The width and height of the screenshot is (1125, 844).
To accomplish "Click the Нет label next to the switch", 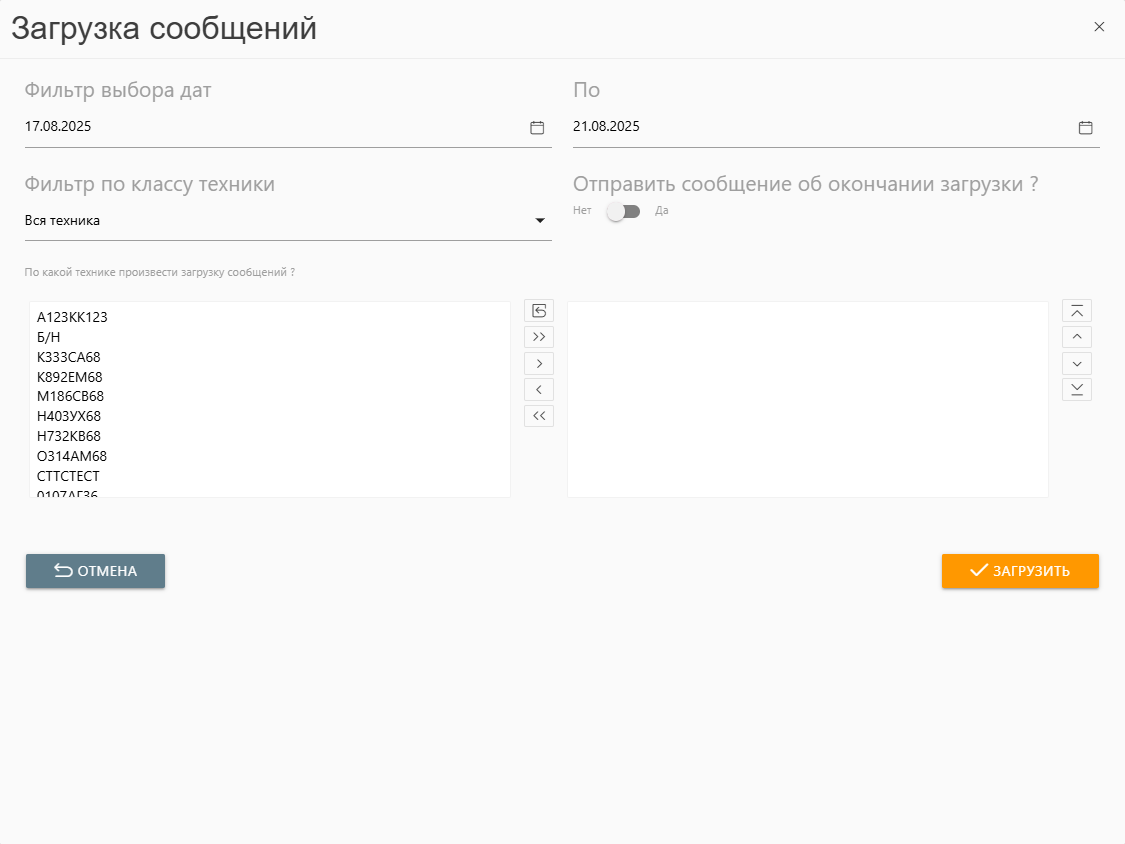I will tap(582, 210).
